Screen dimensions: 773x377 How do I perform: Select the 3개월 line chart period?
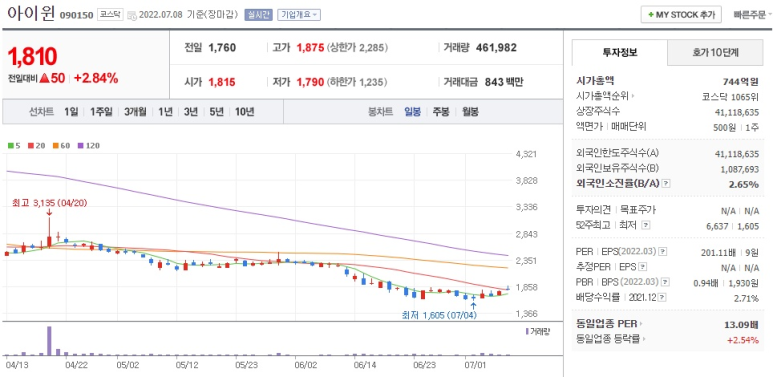click(135, 112)
